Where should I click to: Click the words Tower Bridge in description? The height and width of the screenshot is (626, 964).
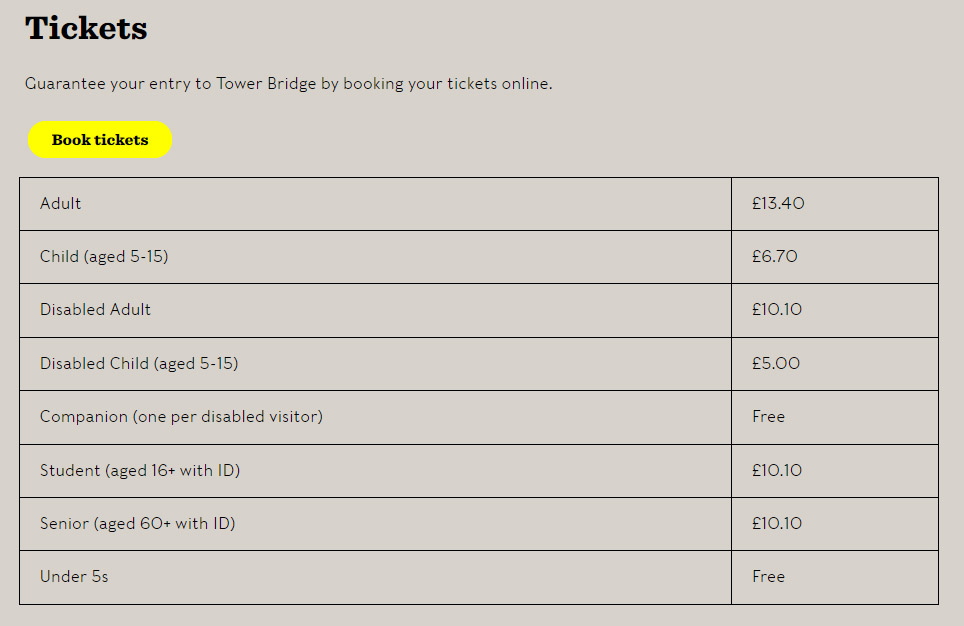(266, 84)
